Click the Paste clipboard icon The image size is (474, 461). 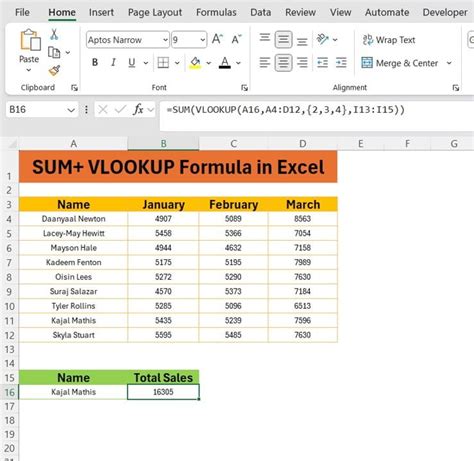tap(30, 40)
